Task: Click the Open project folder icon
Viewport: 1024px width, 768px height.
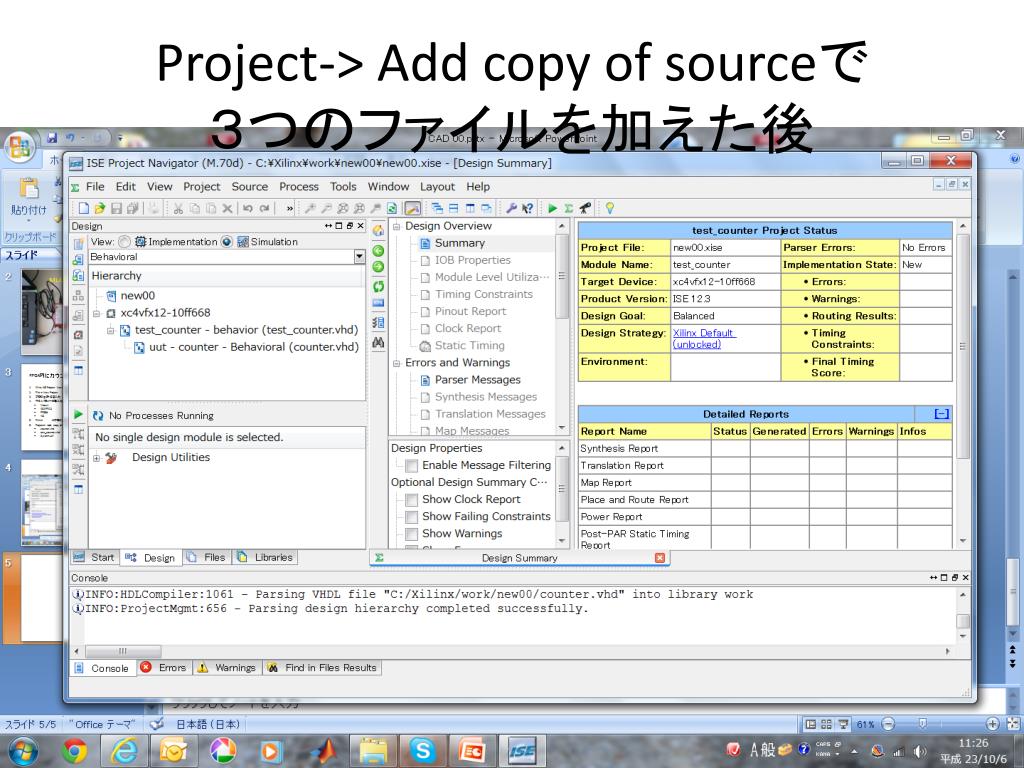Action: click(x=99, y=209)
